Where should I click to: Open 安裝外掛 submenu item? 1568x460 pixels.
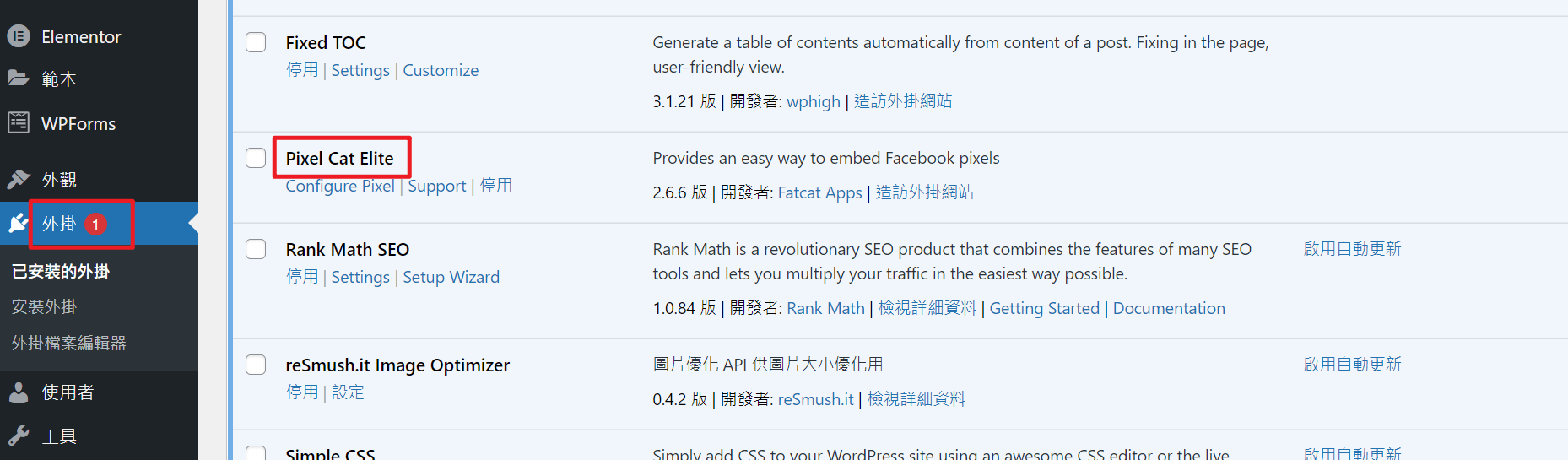44,307
